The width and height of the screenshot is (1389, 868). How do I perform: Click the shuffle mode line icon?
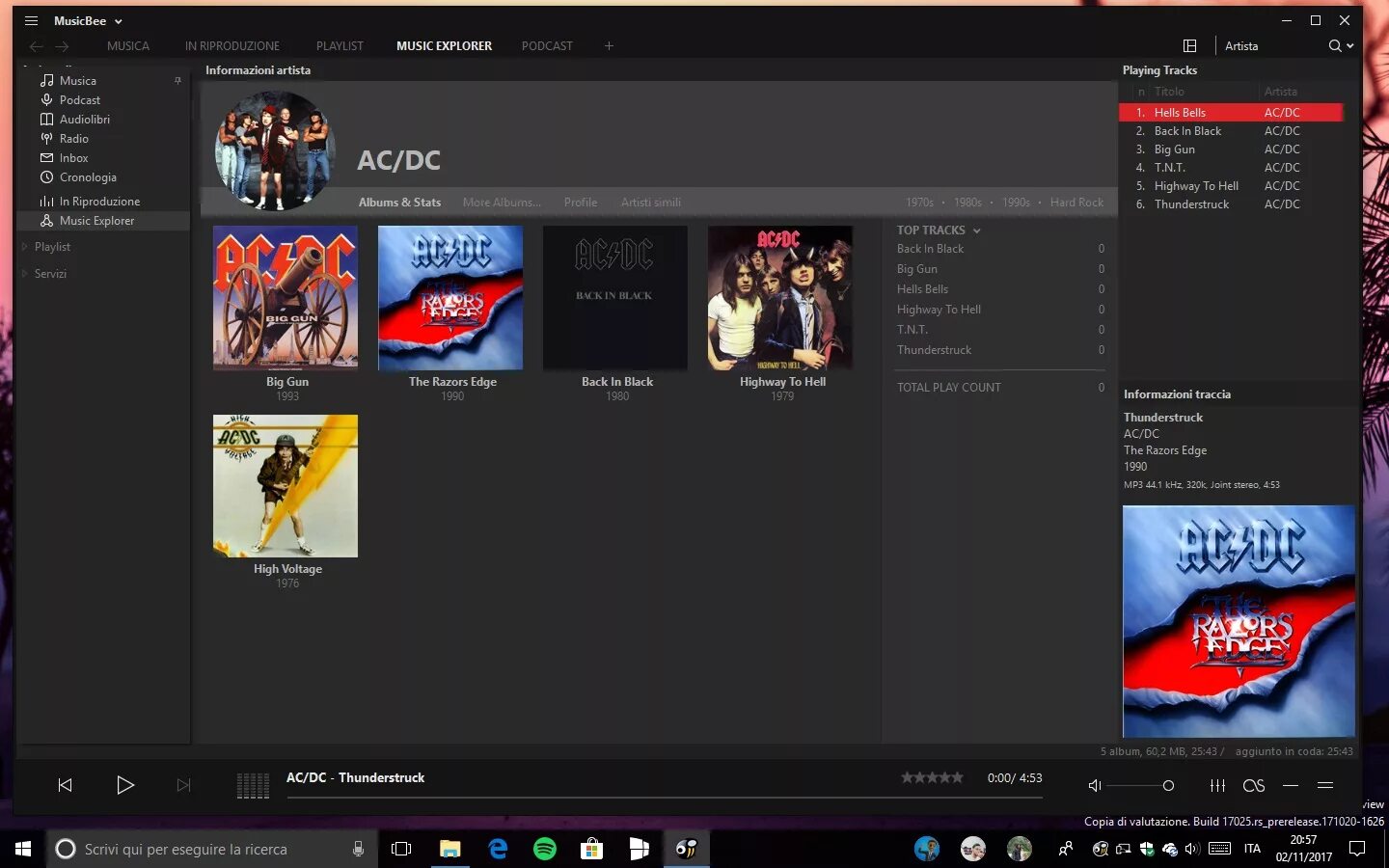[1291, 785]
